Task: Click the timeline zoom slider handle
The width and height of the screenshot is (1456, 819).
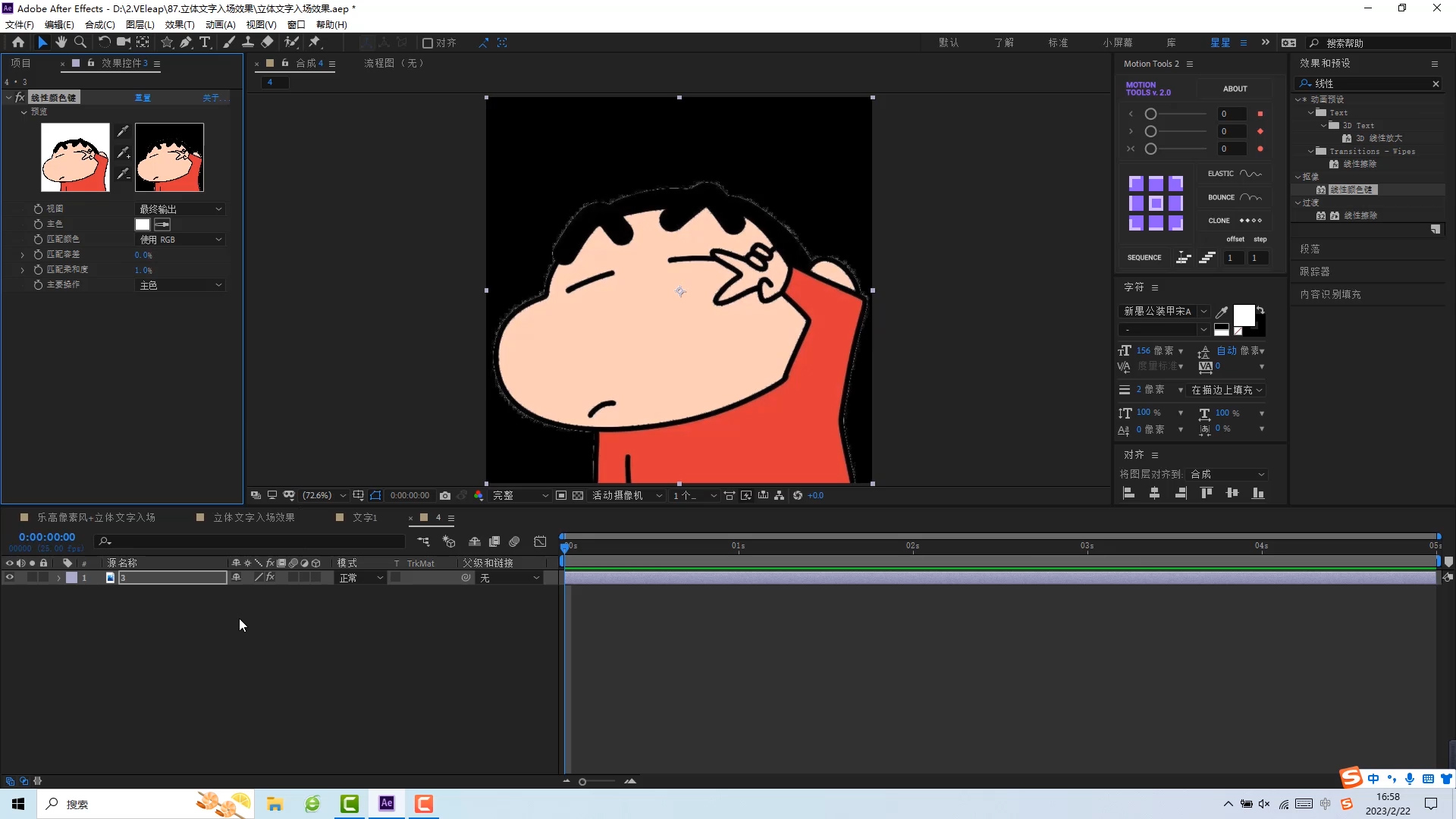Action: pyautogui.click(x=582, y=782)
